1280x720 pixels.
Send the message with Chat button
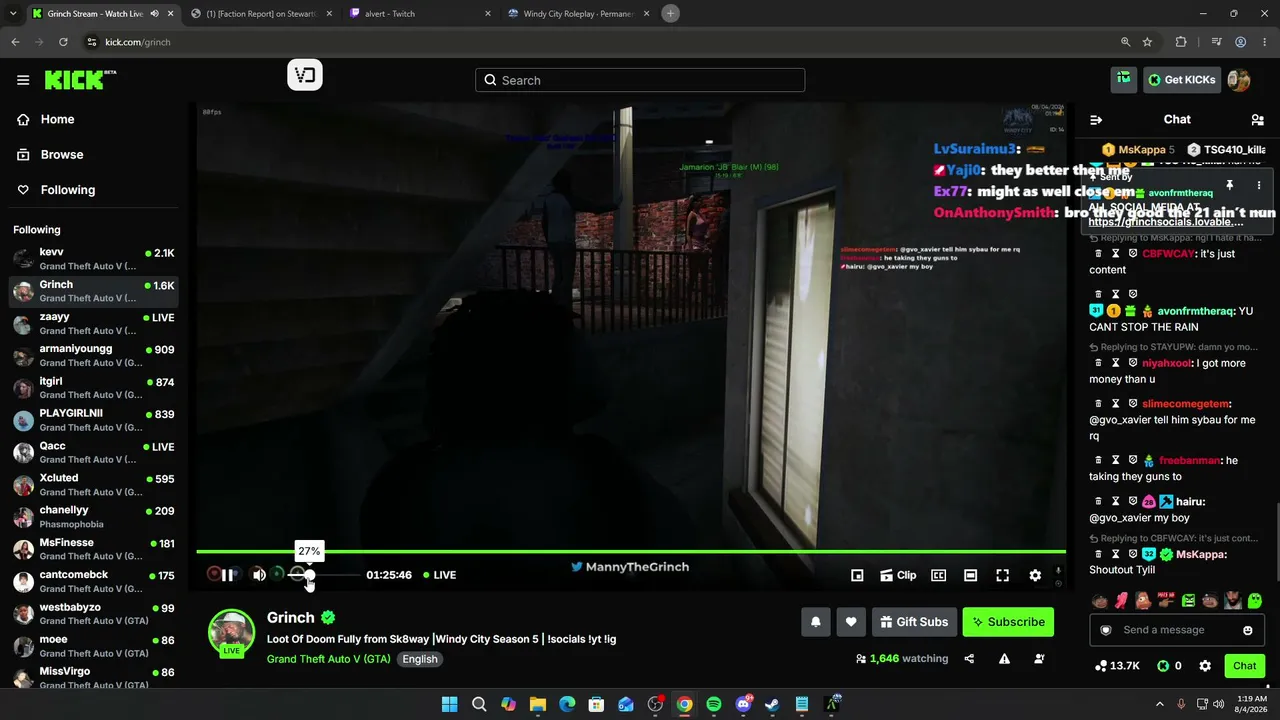coord(1245,666)
